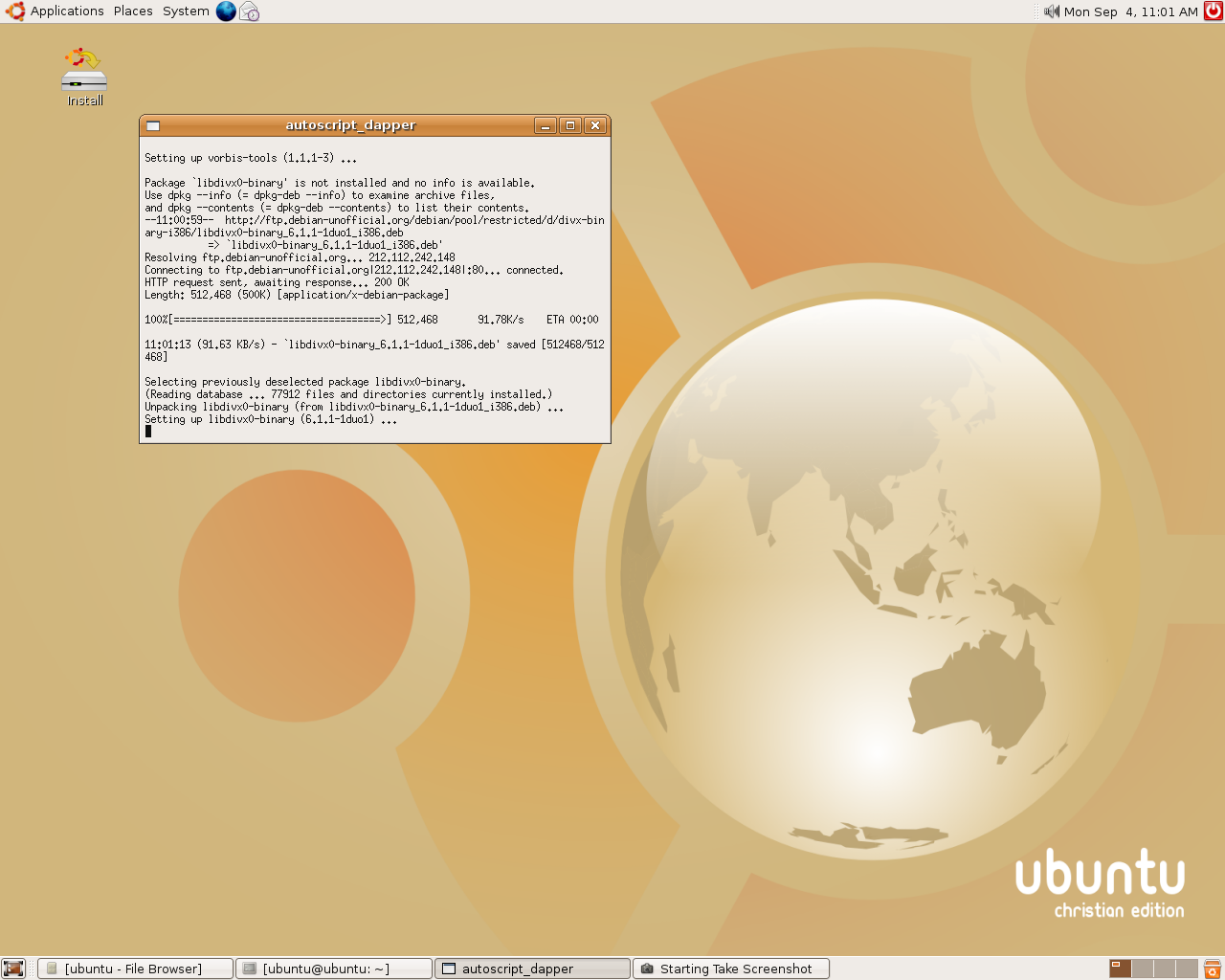The width and height of the screenshot is (1225, 980).
Task: Switch to ubuntu@ubuntu terminal taskbar button
Action: [334, 969]
